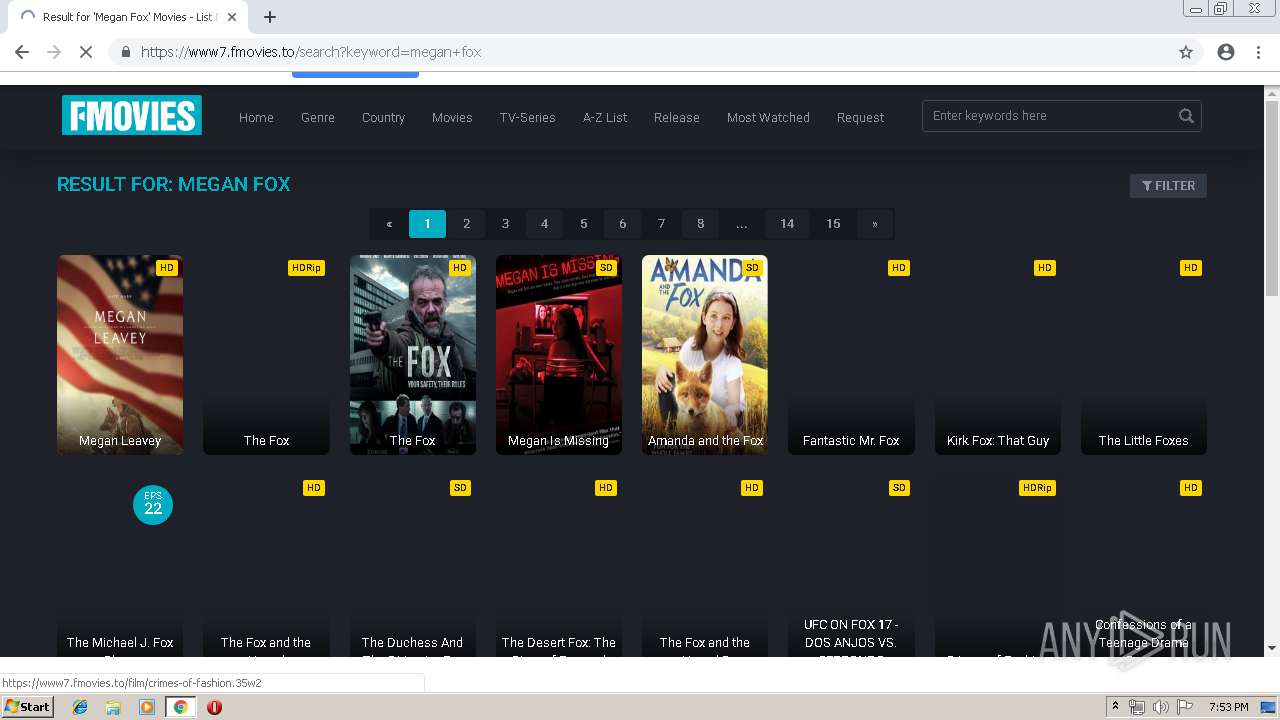1280x720 pixels.
Task: Select results page 1
Action: click(427, 224)
